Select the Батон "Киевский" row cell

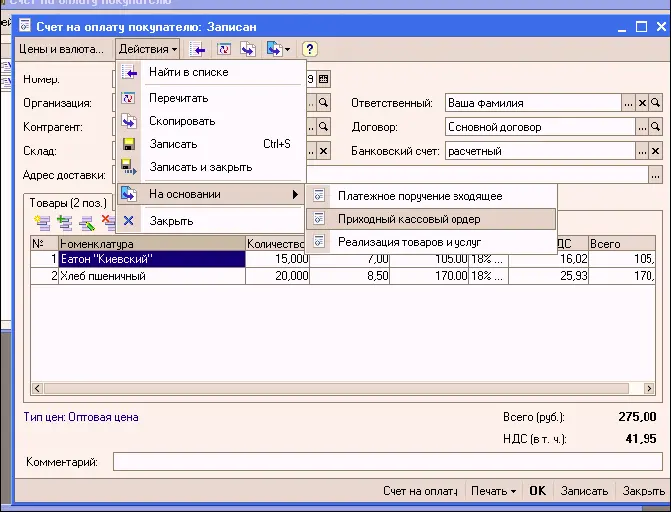pos(152,259)
